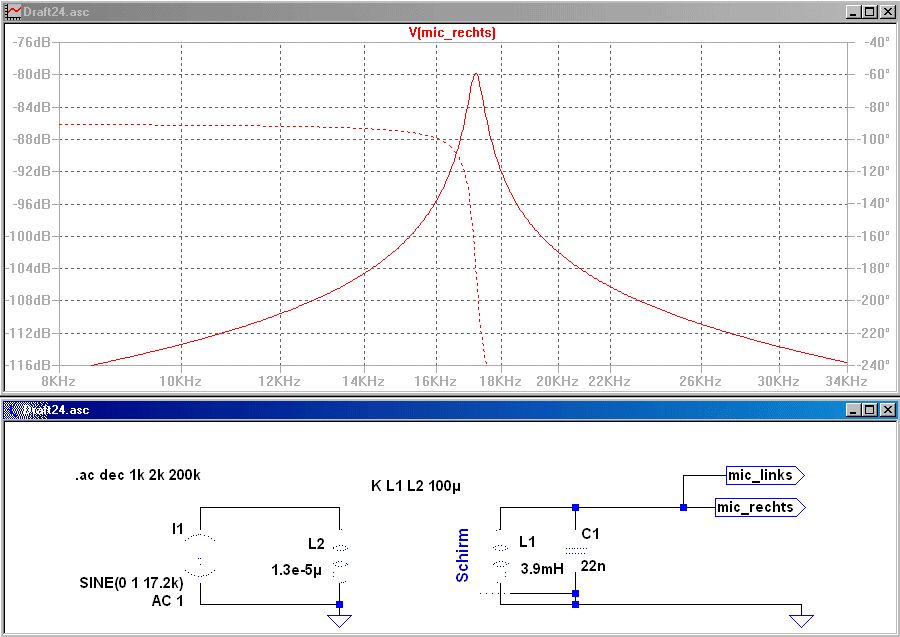900x637 pixels.
Task: Click the SINE(0 1 17.2k) source value
Action: [x=131, y=583]
